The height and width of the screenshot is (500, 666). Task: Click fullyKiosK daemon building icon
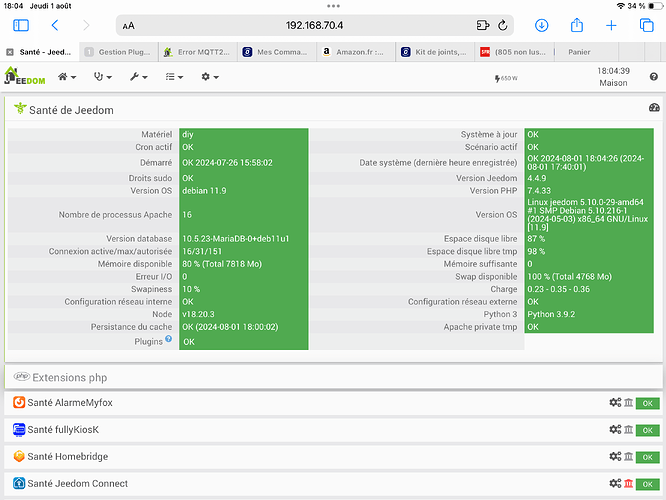629,429
